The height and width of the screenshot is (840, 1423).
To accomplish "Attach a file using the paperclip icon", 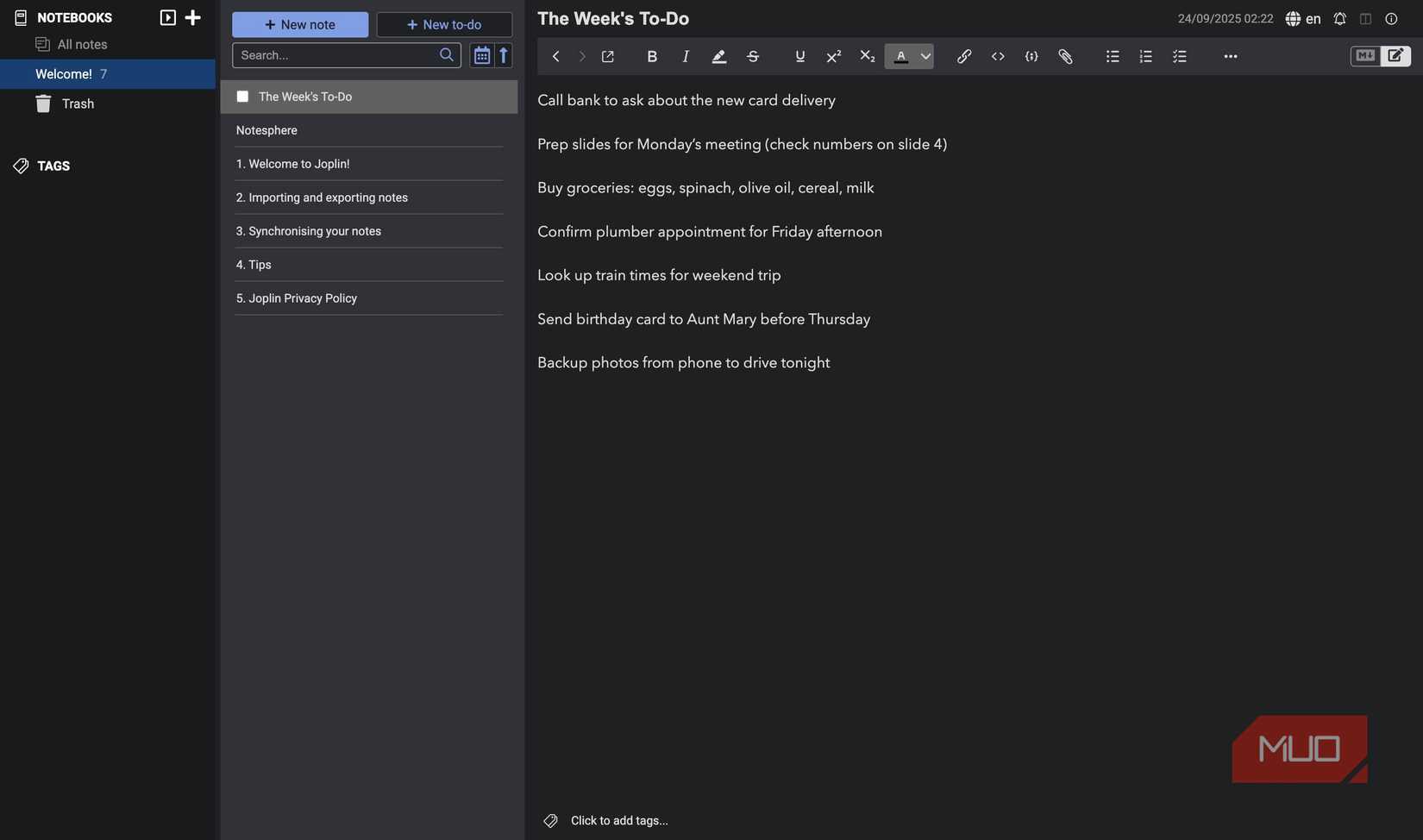I will coord(1065,56).
